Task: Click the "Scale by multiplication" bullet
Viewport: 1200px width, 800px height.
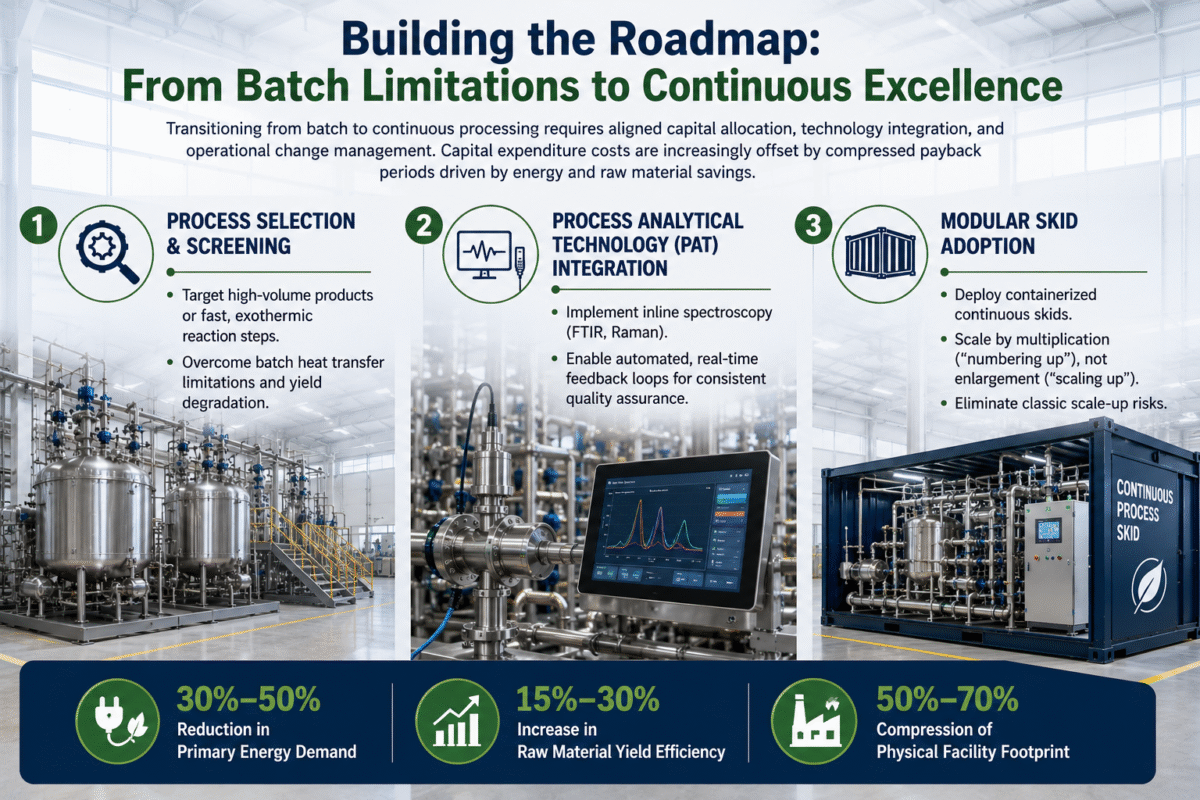Action: click(1040, 358)
